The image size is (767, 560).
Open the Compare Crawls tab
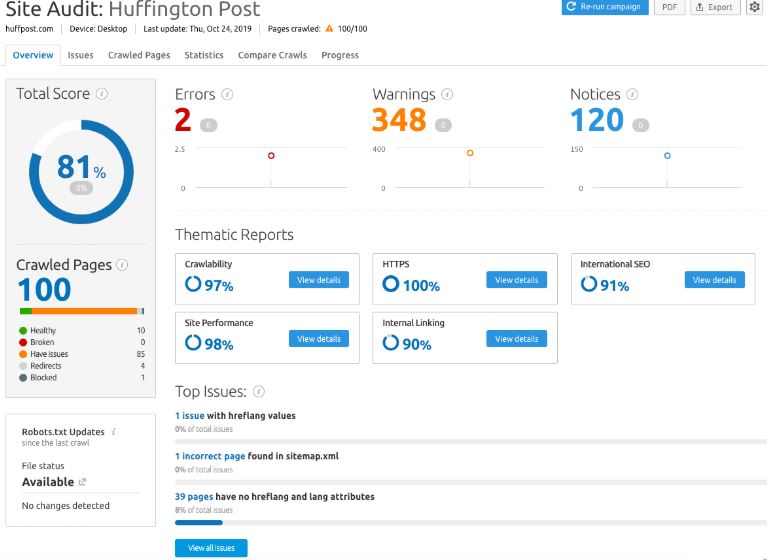[272, 55]
